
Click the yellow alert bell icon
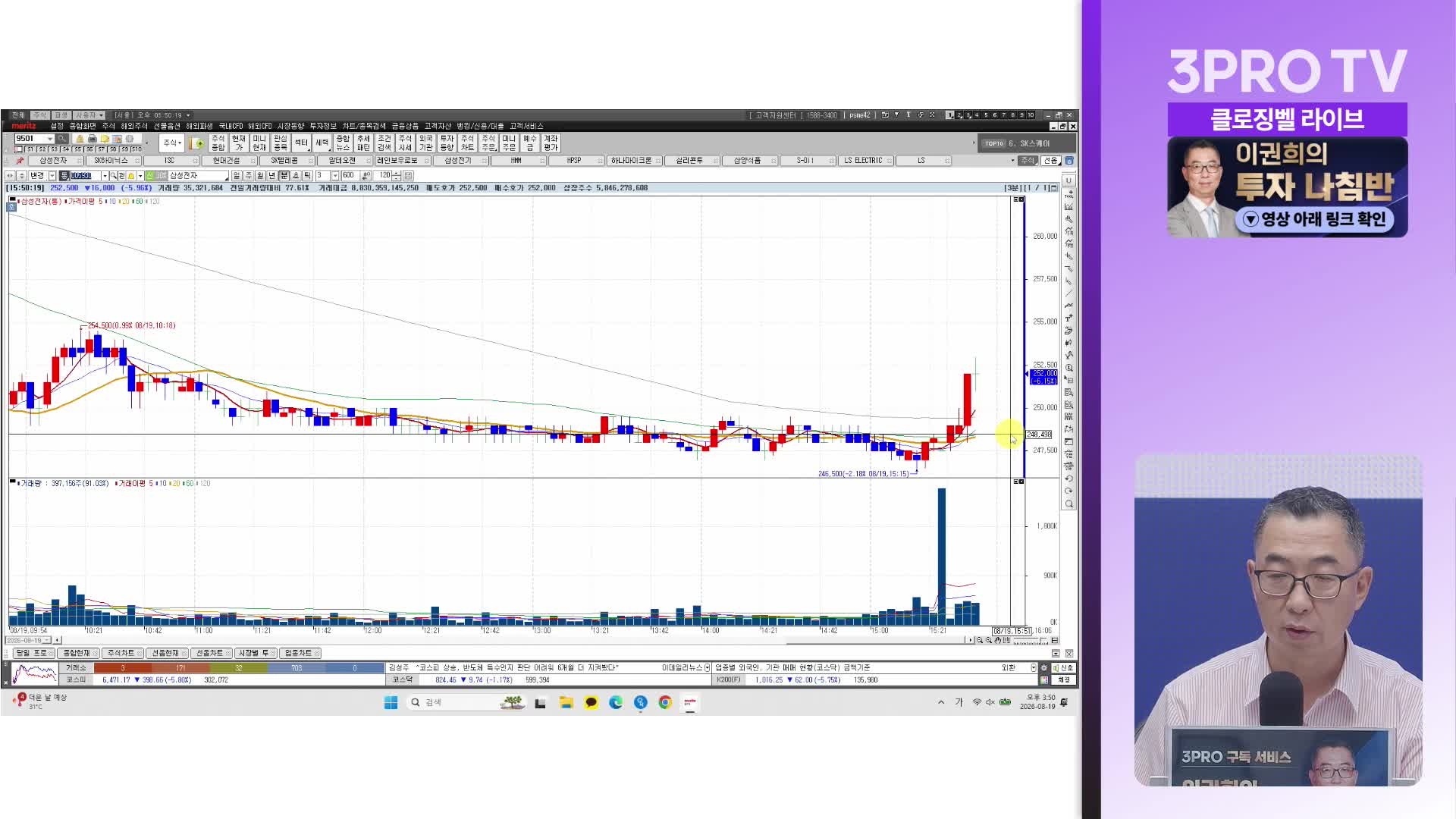coord(131,176)
